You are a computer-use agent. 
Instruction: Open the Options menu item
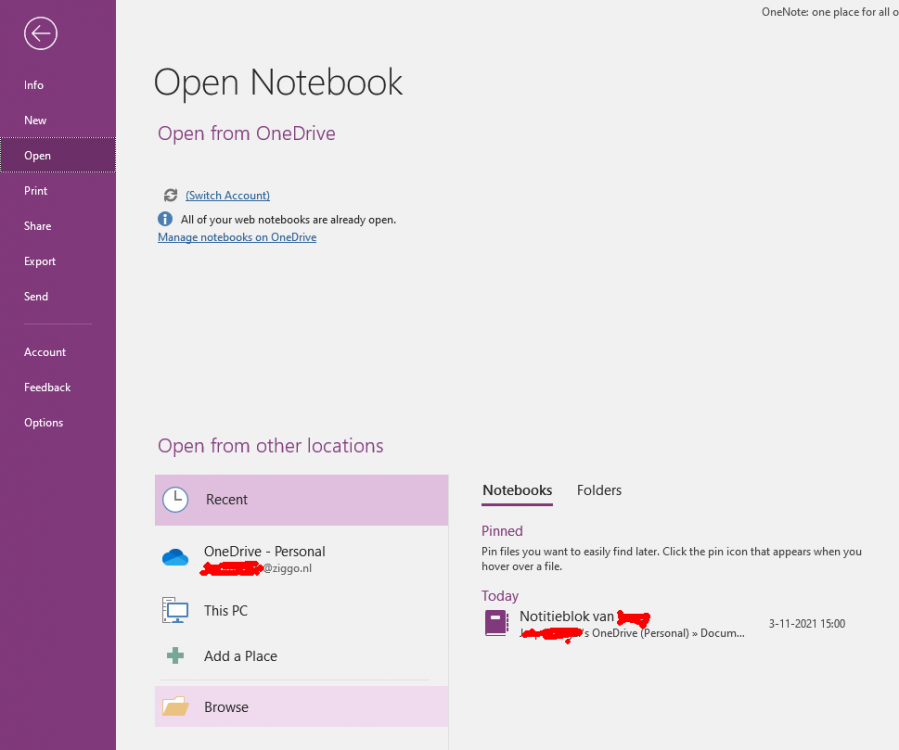click(43, 422)
